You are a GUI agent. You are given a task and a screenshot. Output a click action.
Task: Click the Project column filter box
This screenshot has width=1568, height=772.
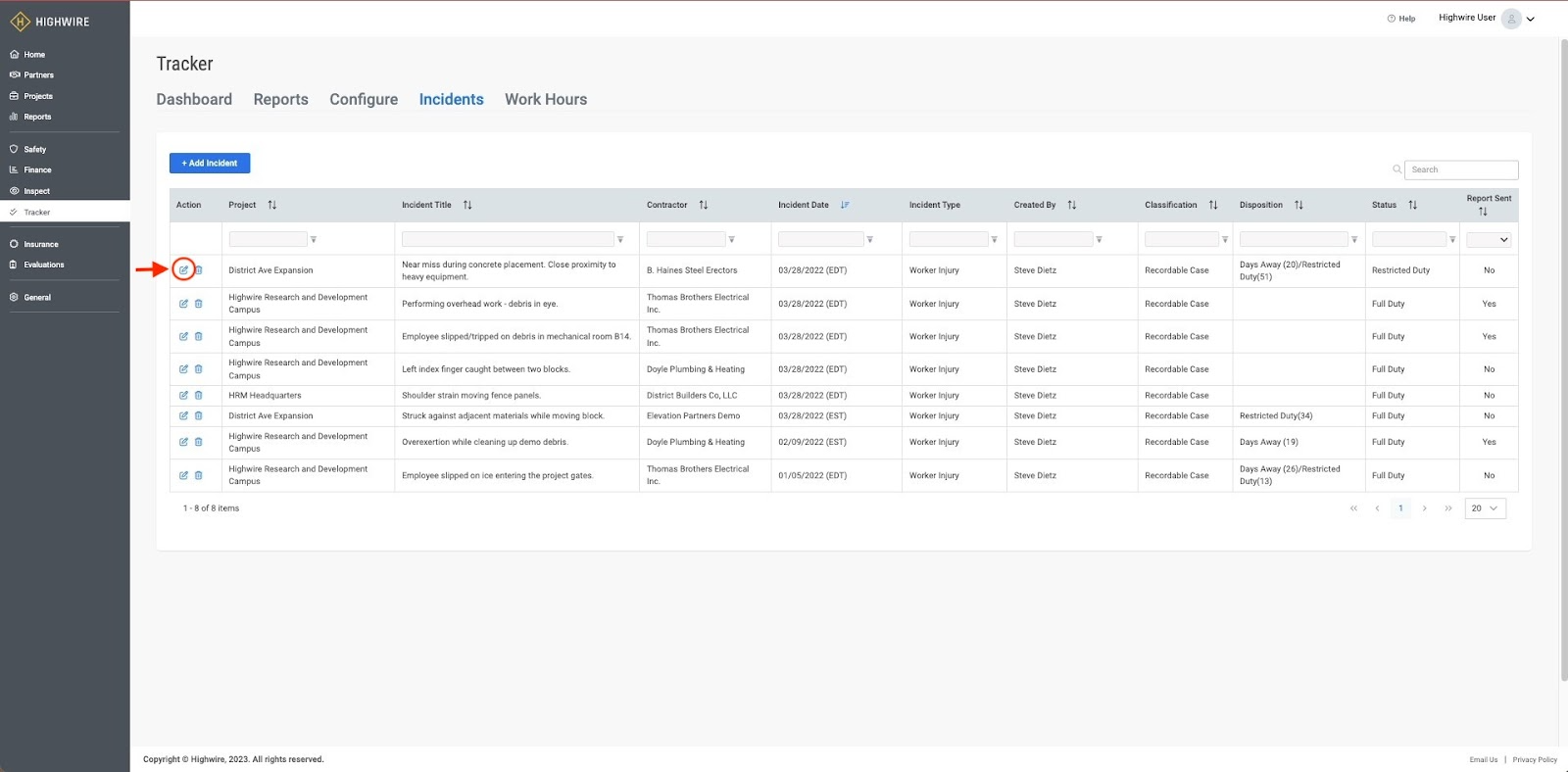[x=268, y=239]
